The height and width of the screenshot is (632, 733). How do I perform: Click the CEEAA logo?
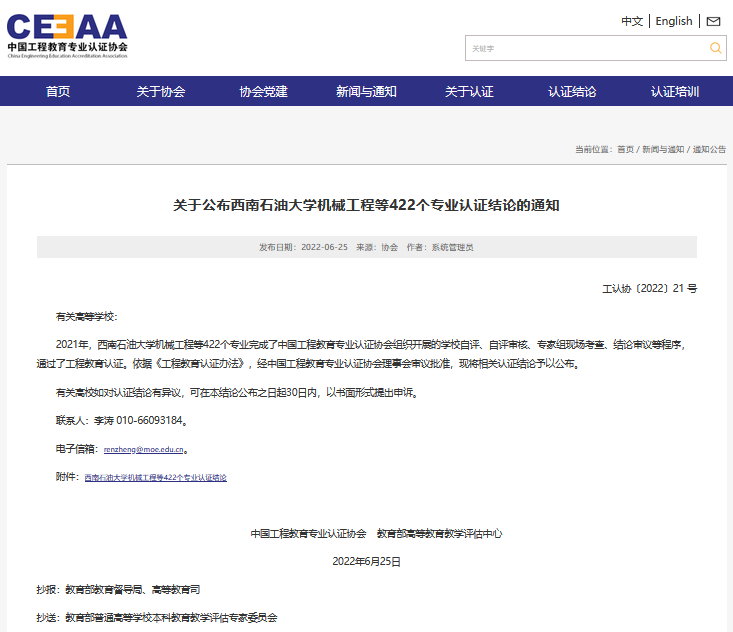click(68, 35)
